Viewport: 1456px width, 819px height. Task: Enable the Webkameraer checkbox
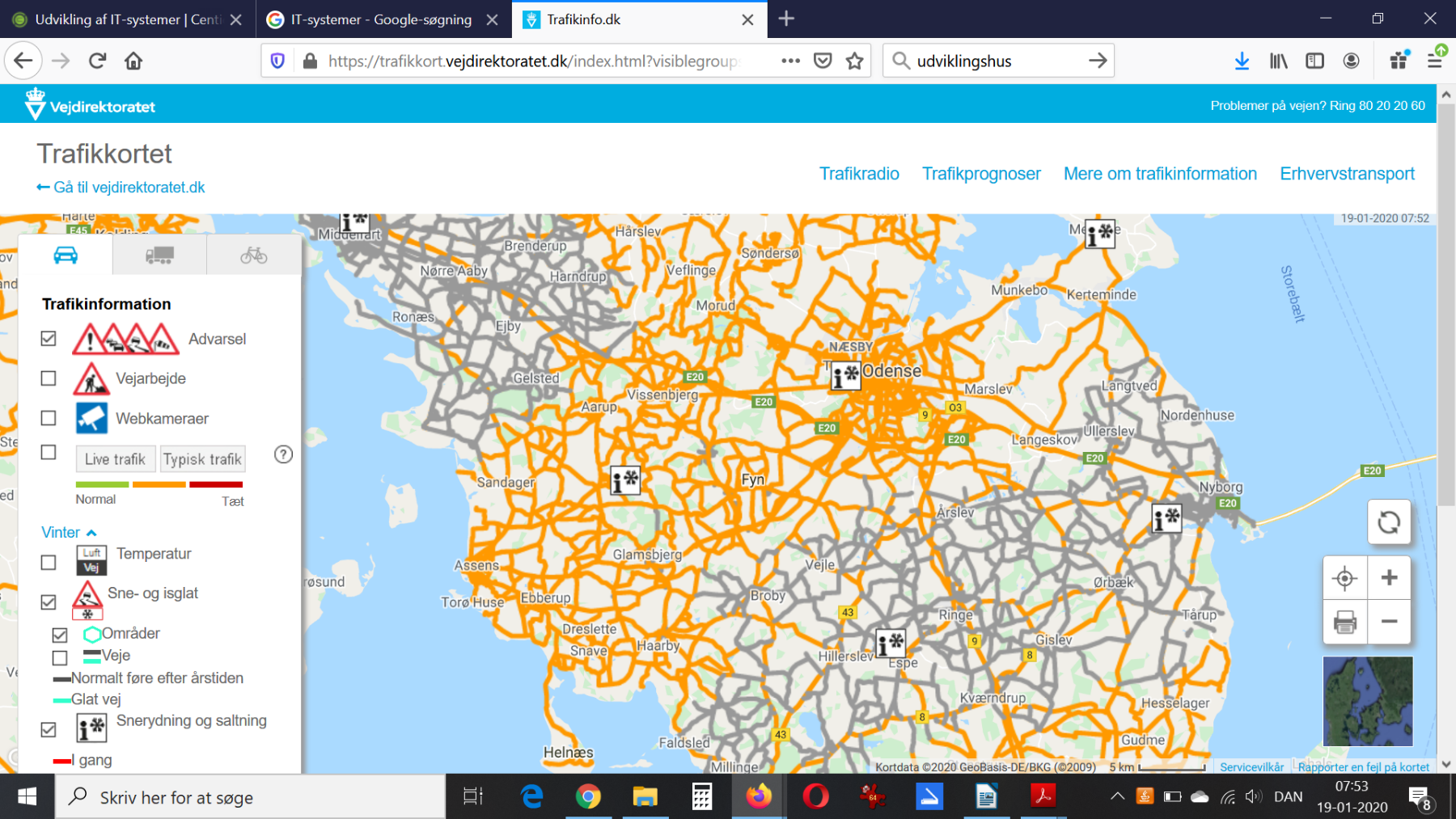pos(49,418)
